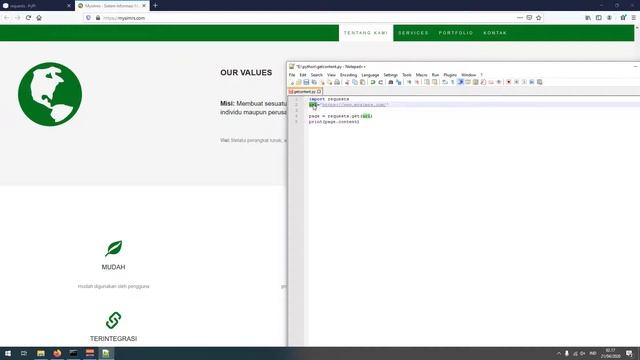Image resolution: width=640 pixels, height=360 pixels.
Task: Click Notepad++ Zoom out icon
Action: click(417, 82)
